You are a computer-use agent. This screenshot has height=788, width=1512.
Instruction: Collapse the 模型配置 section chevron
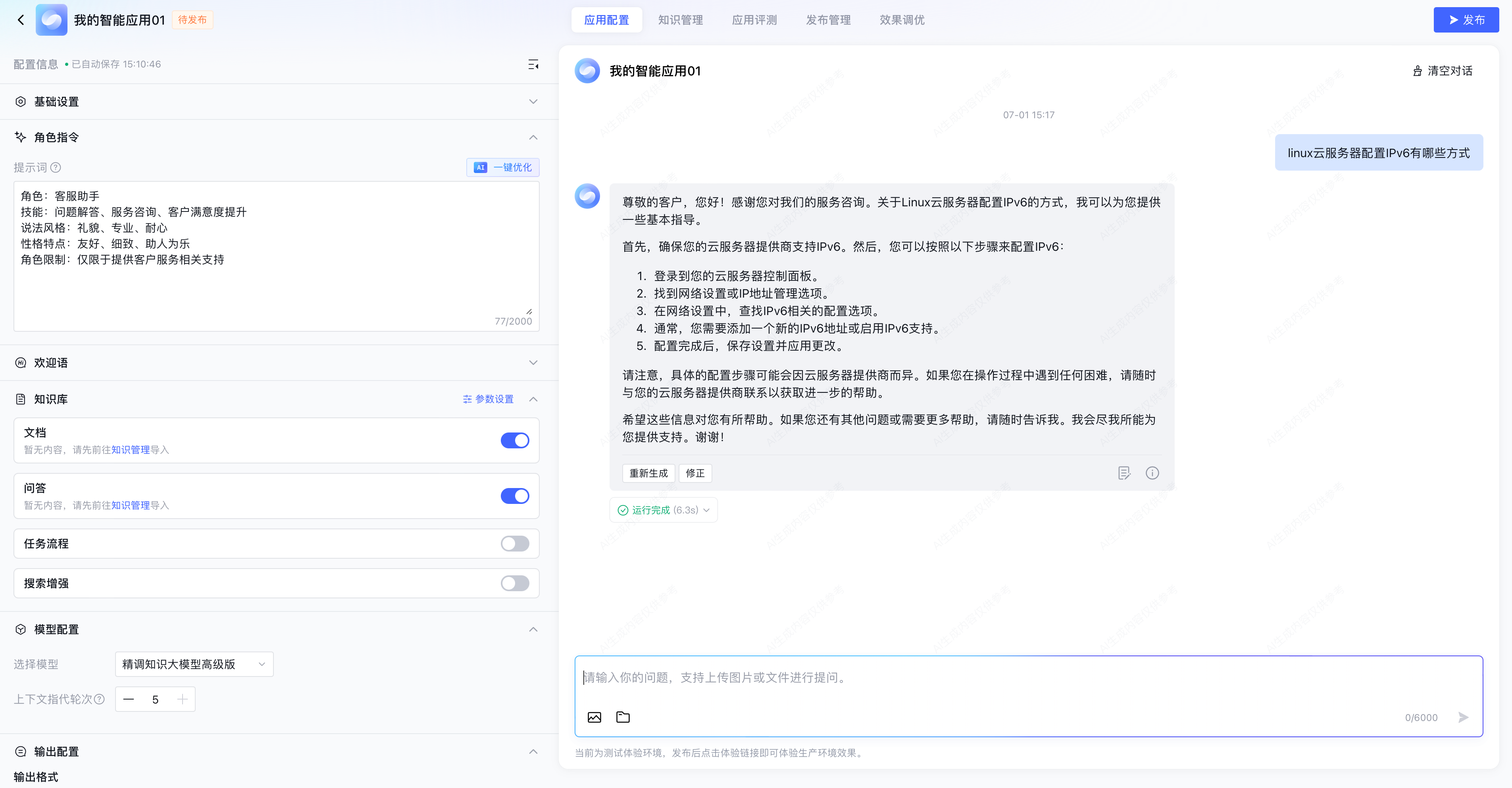(x=533, y=629)
